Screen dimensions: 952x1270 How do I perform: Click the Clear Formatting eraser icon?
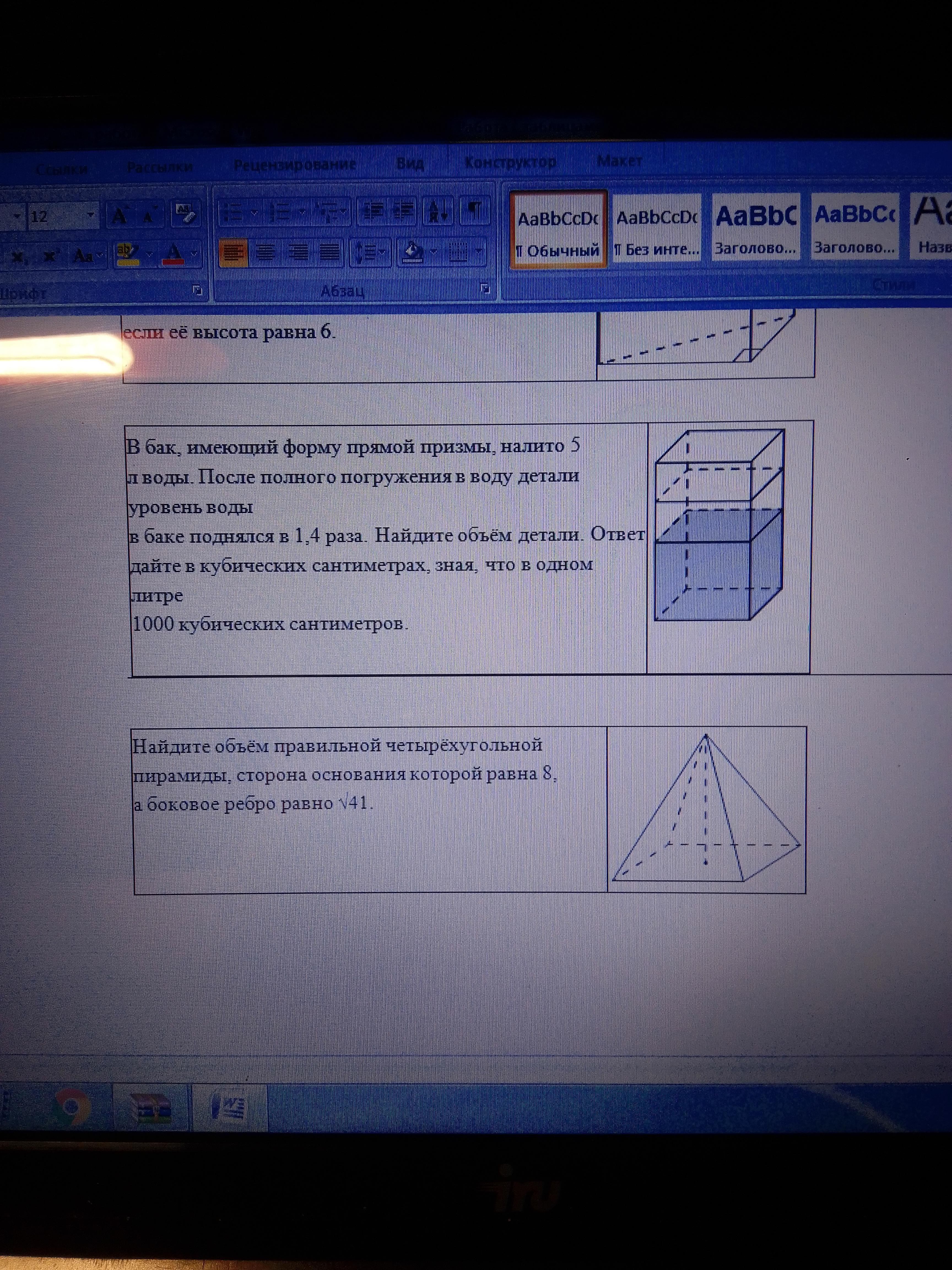coord(185,215)
